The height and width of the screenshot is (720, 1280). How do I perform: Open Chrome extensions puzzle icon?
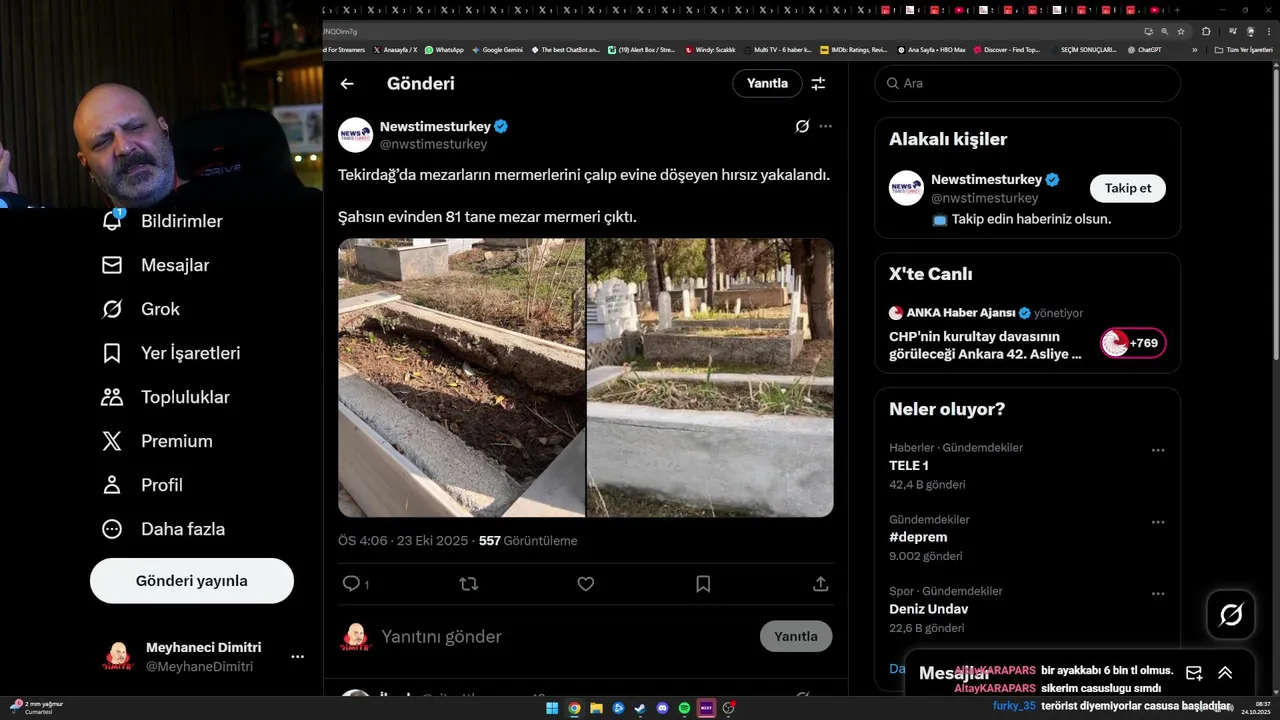1206,31
